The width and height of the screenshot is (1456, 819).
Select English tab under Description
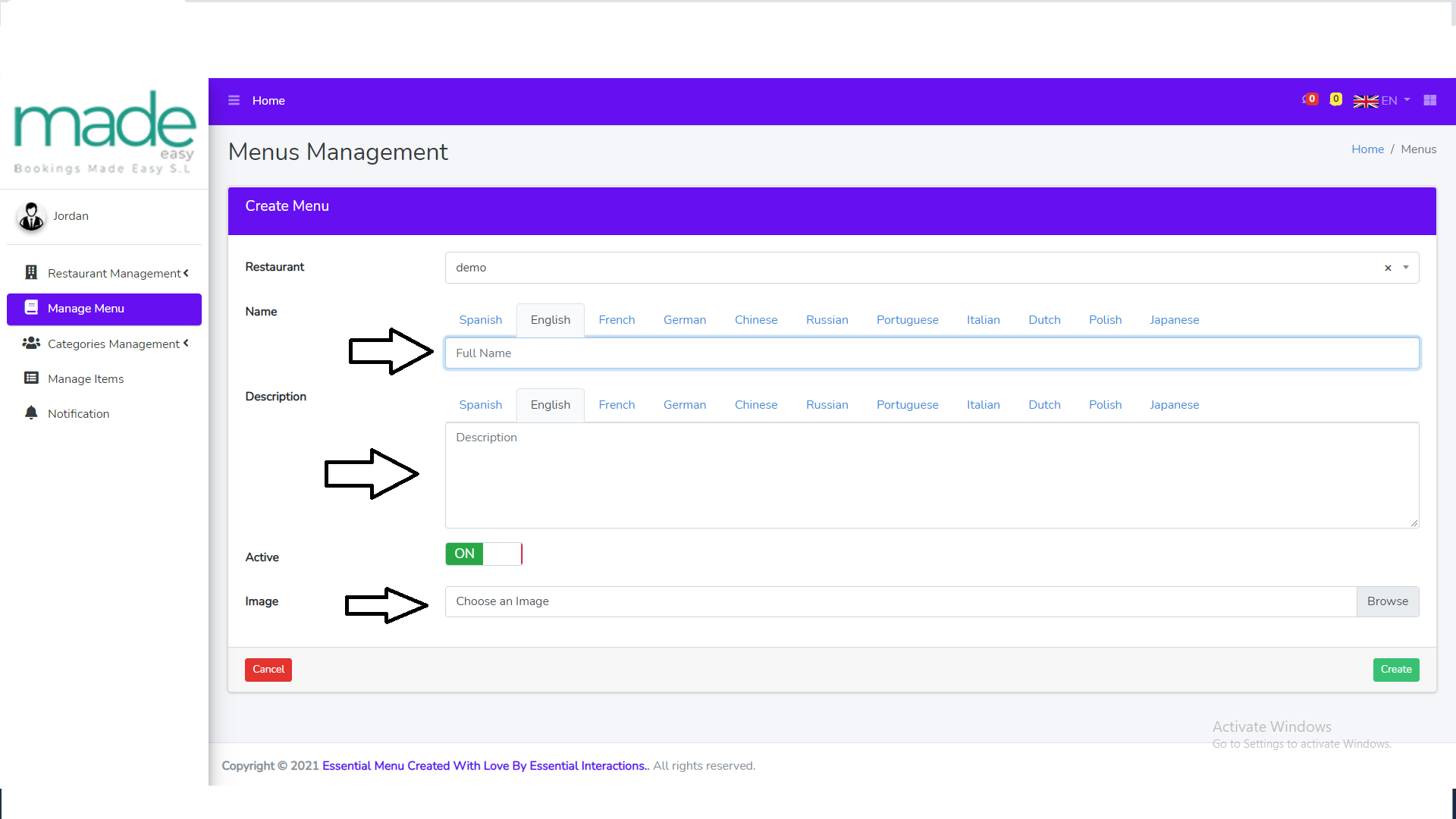click(x=551, y=405)
